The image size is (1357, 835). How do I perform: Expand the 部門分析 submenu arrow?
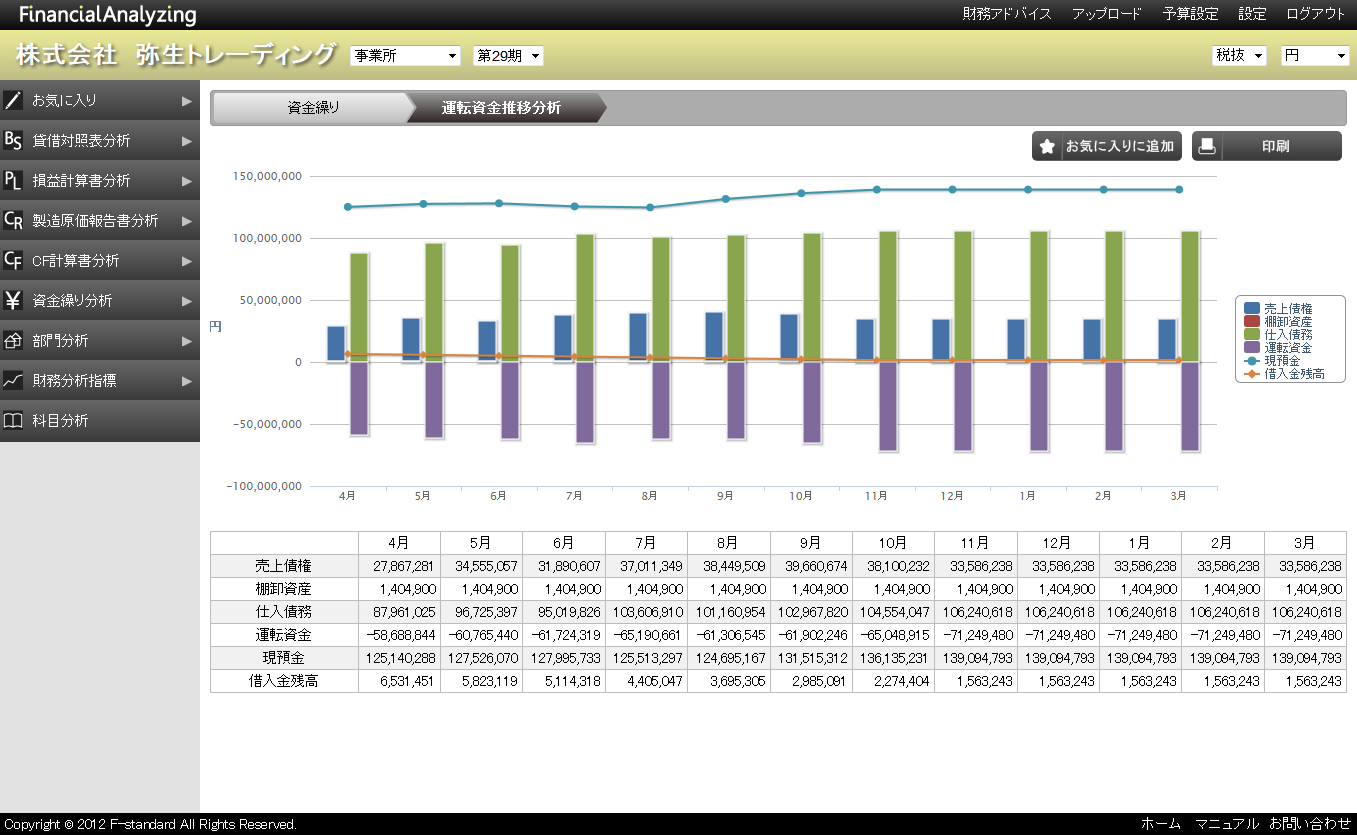187,340
